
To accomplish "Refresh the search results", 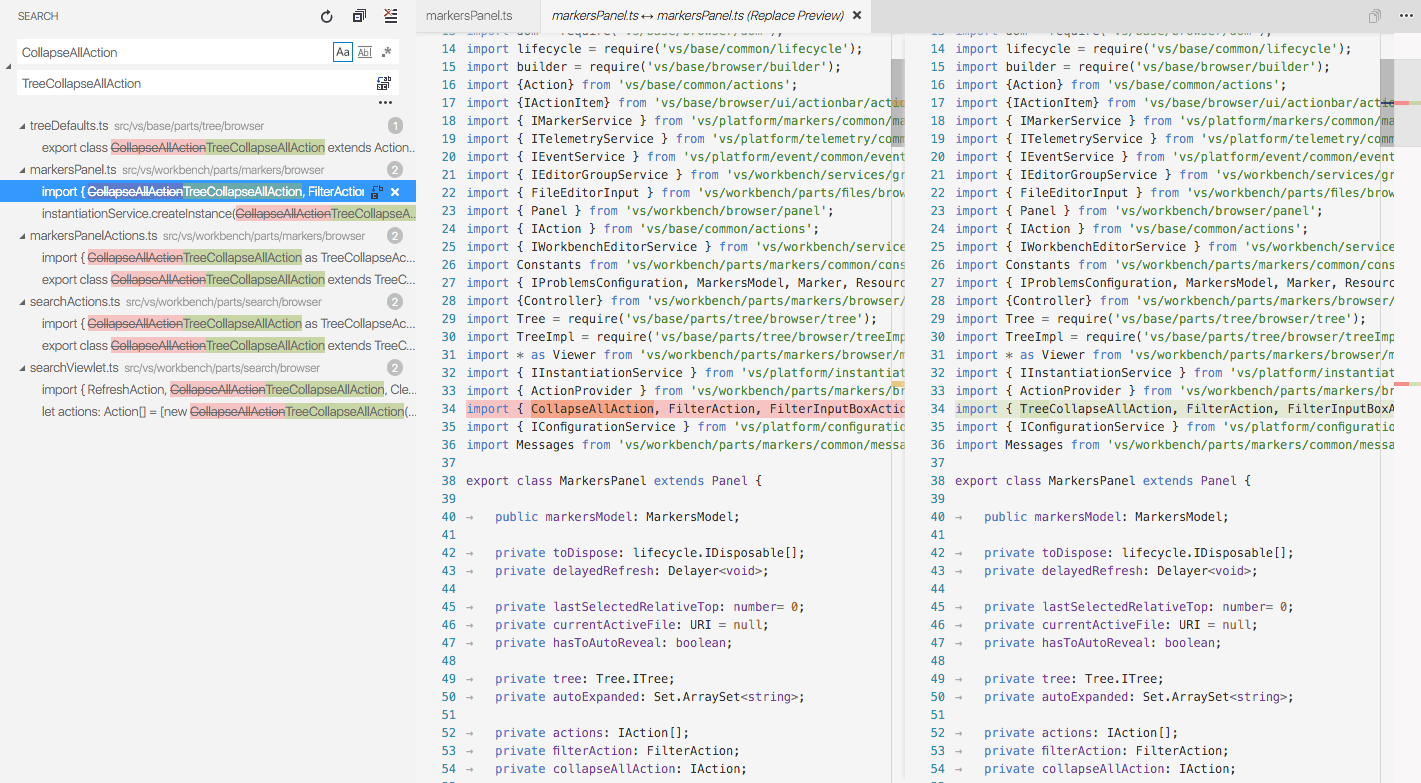I will (x=327, y=16).
